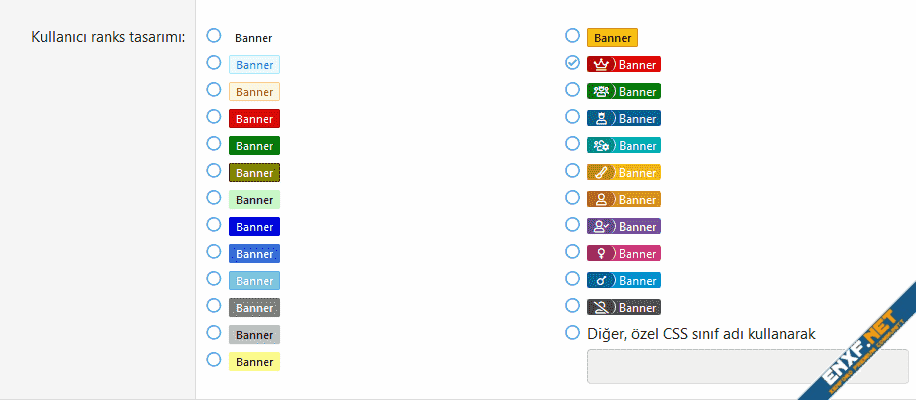Click the crossed-out user dark gray banner
Image resolution: width=916 pixels, height=400 pixels.
[x=623, y=308]
